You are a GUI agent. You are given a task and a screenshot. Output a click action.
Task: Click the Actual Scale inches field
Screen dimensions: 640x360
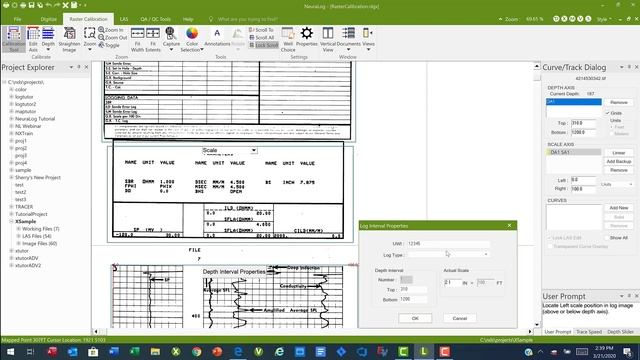(x=452, y=282)
